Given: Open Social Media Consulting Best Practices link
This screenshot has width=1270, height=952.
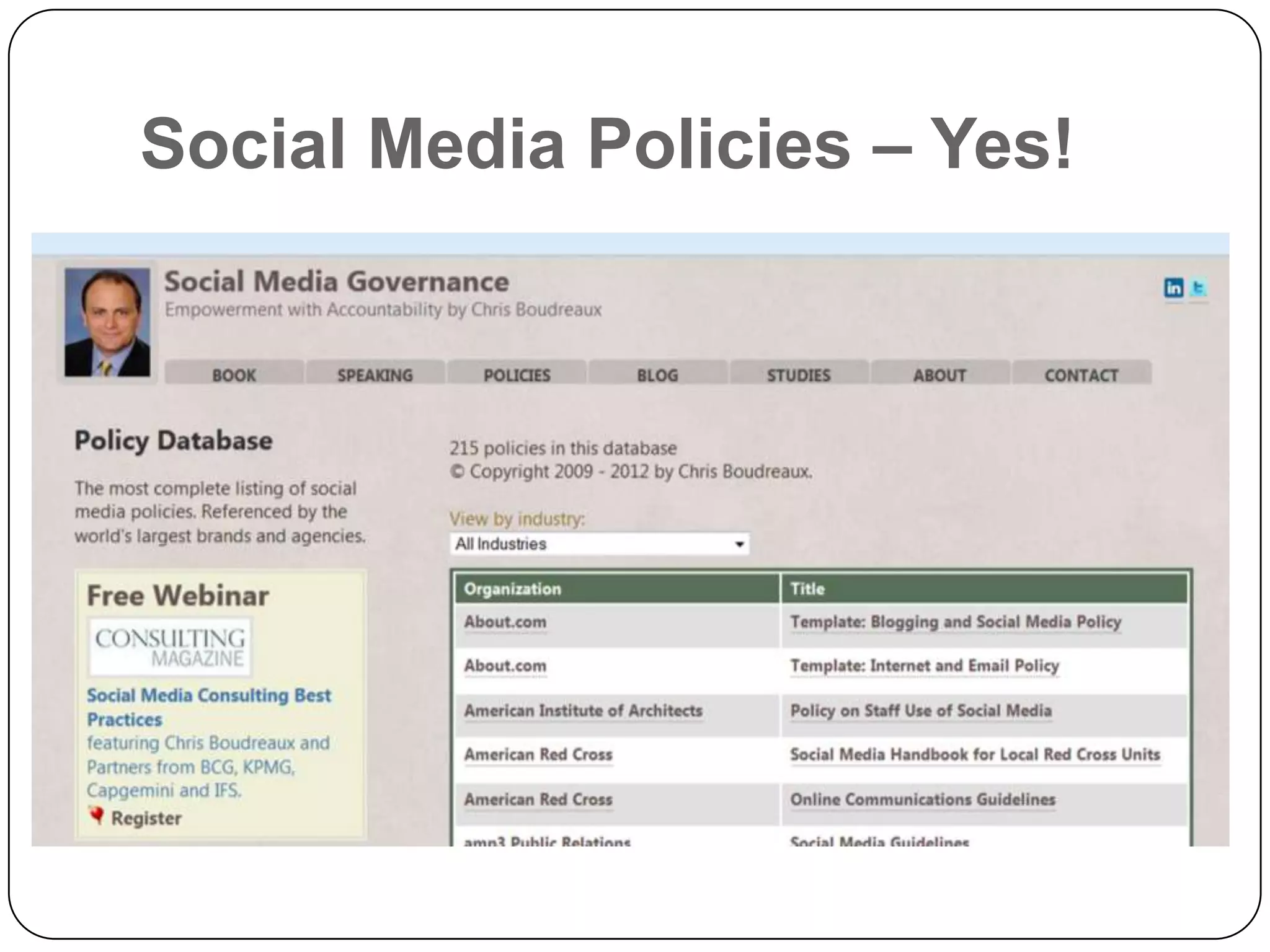Looking at the screenshot, I should pos(209,707).
